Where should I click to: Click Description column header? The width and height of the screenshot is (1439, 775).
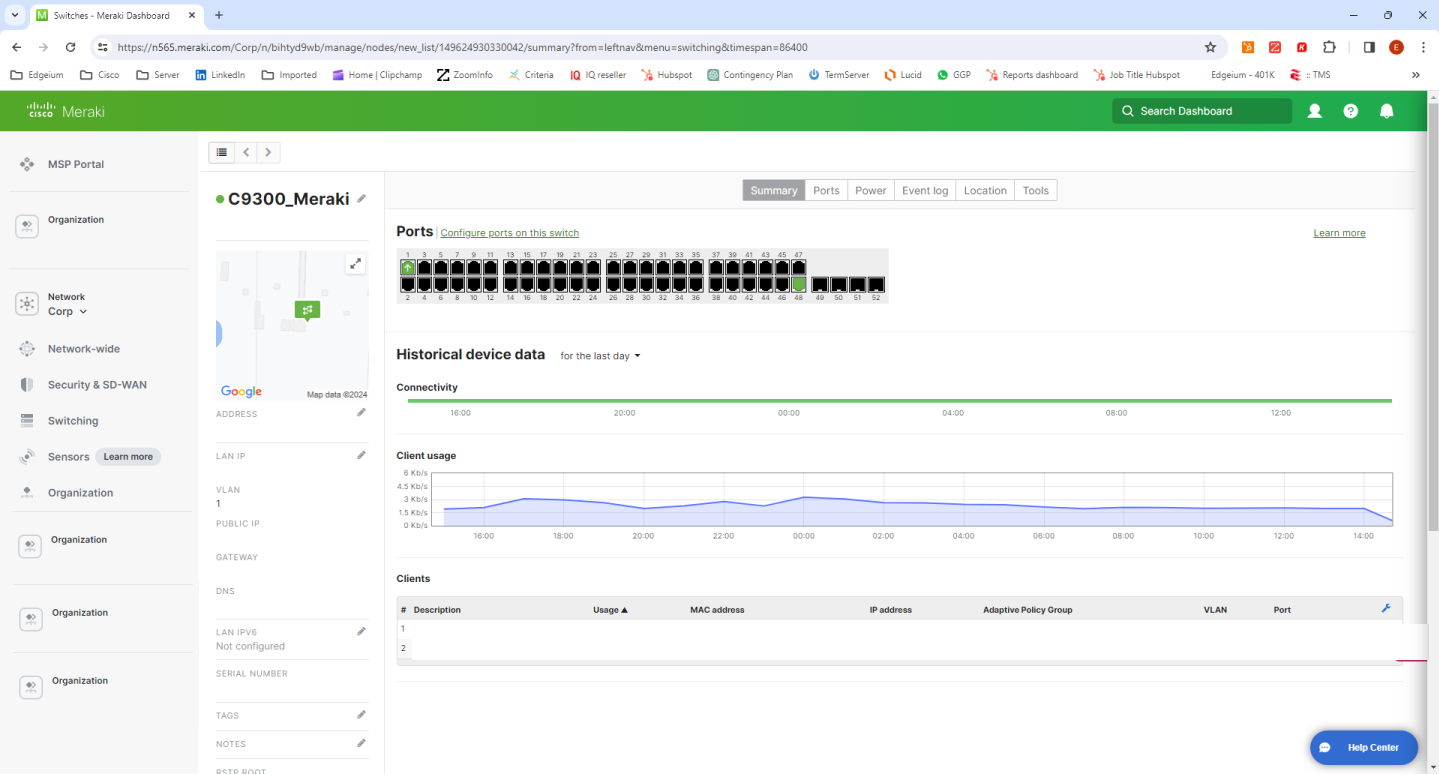click(x=437, y=610)
